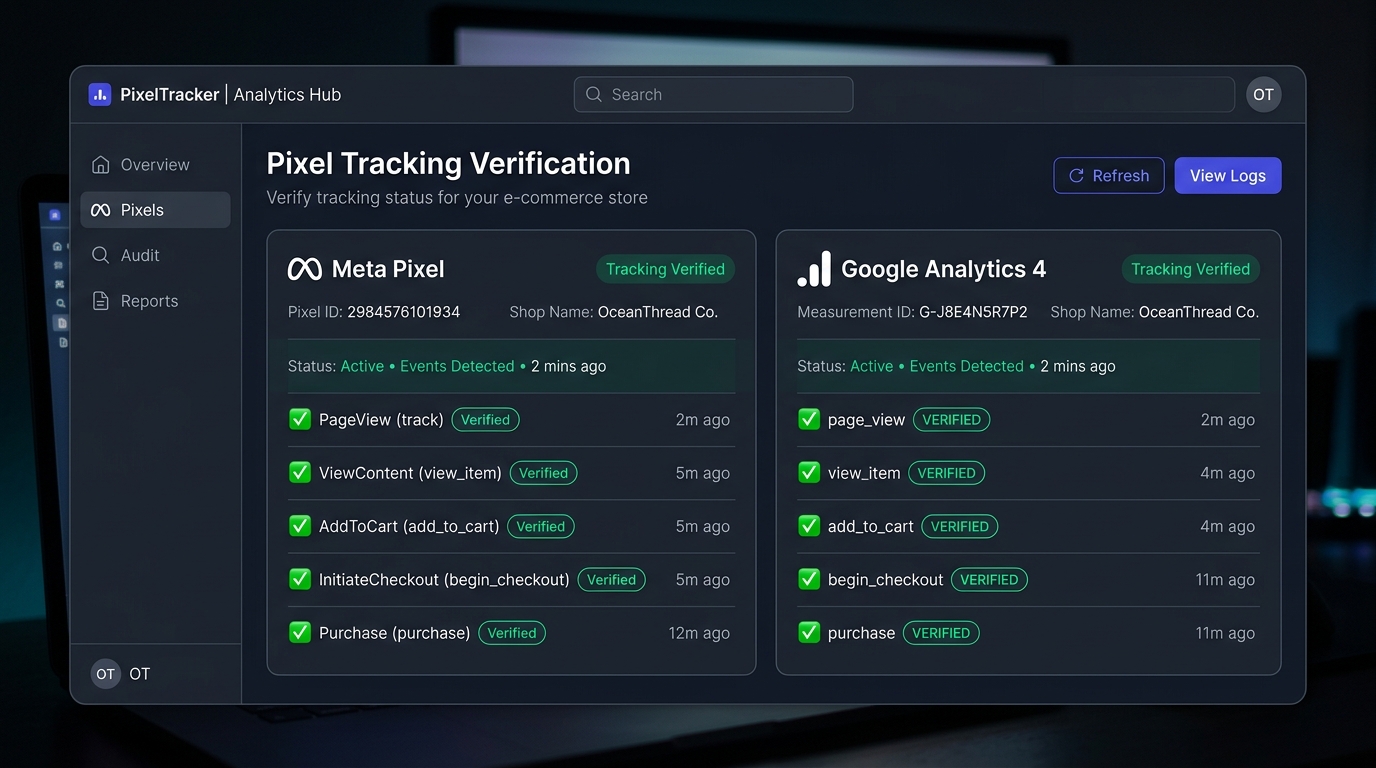Viewport: 1376px width, 768px height.
Task: Click Verified badge beside ViewContent (view_item)
Action: click(543, 473)
